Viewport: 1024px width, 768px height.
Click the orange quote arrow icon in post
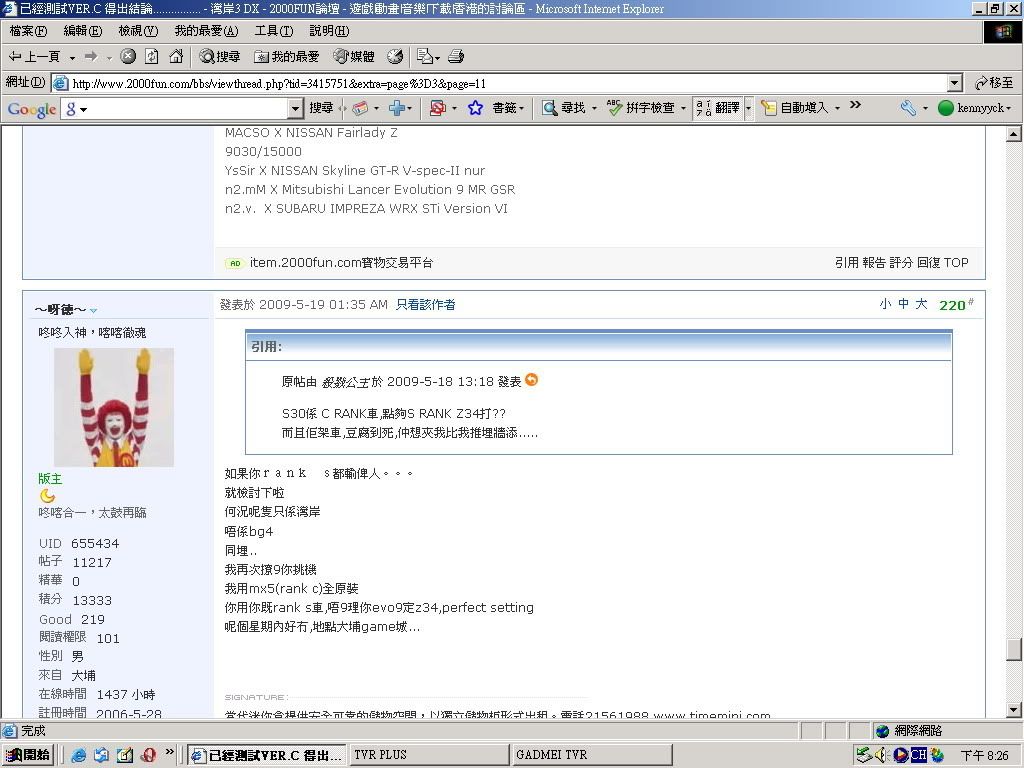tap(532, 380)
